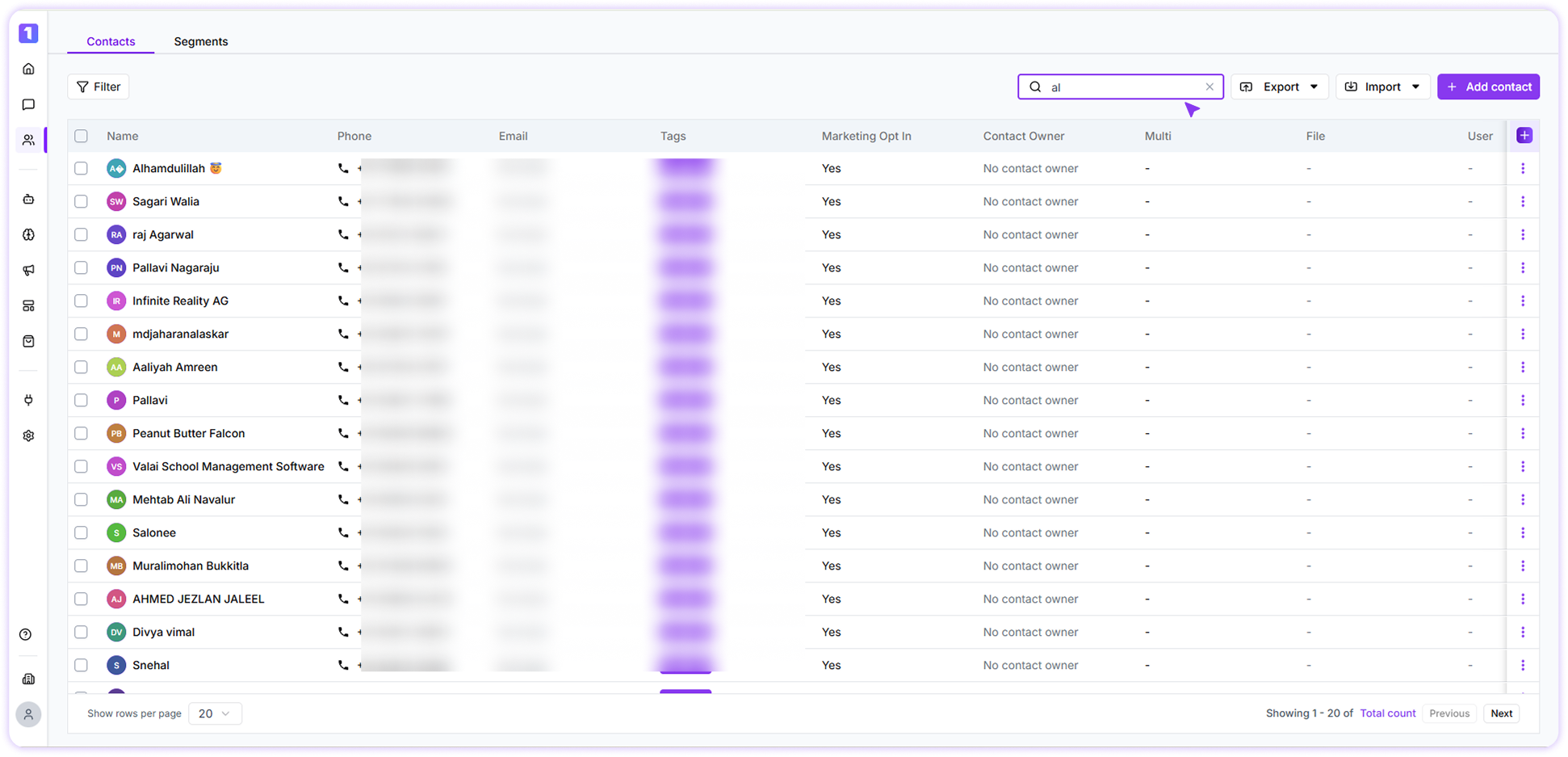1568x757 pixels.
Task: Expand the Export dropdown arrow
Action: coord(1315,86)
